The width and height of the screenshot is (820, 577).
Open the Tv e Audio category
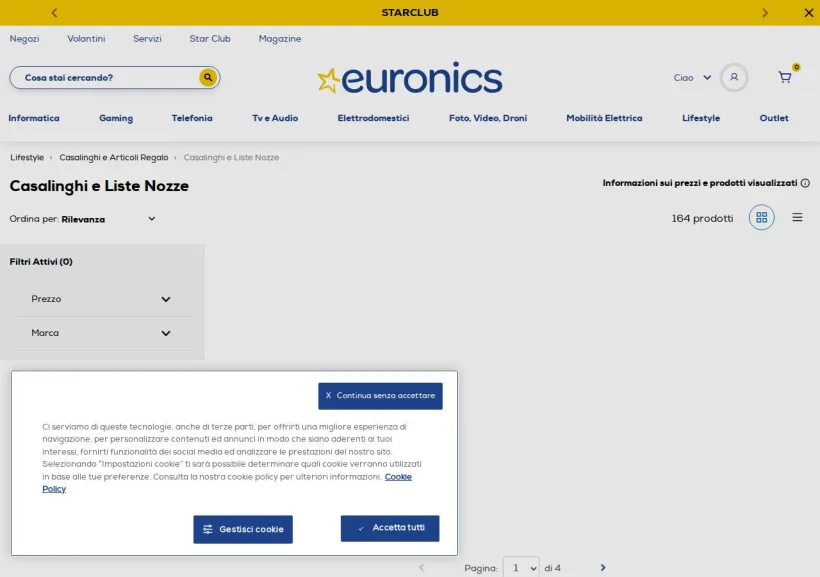pos(275,118)
